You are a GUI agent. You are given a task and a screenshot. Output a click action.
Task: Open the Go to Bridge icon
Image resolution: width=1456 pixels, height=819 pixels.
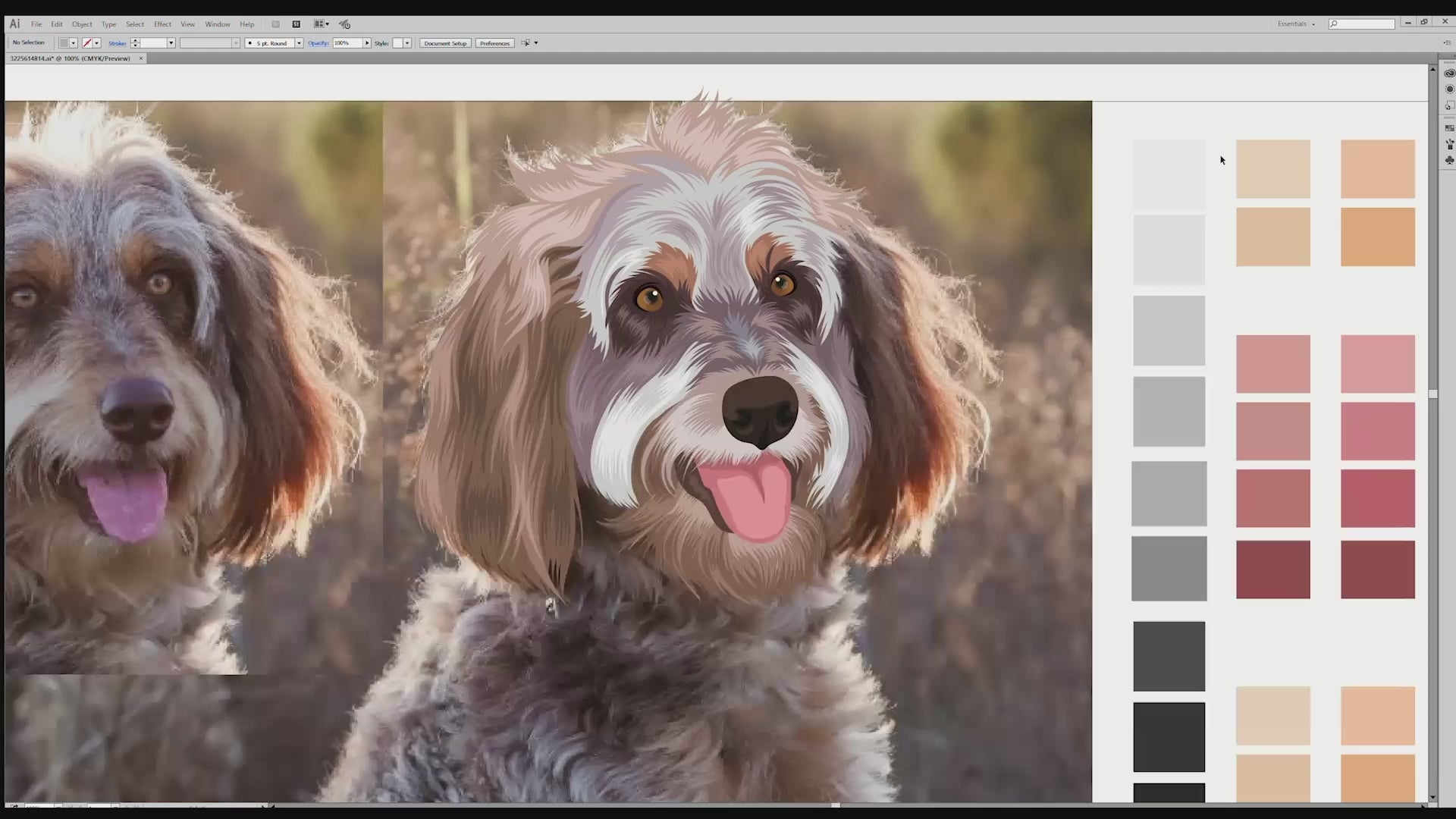point(276,24)
